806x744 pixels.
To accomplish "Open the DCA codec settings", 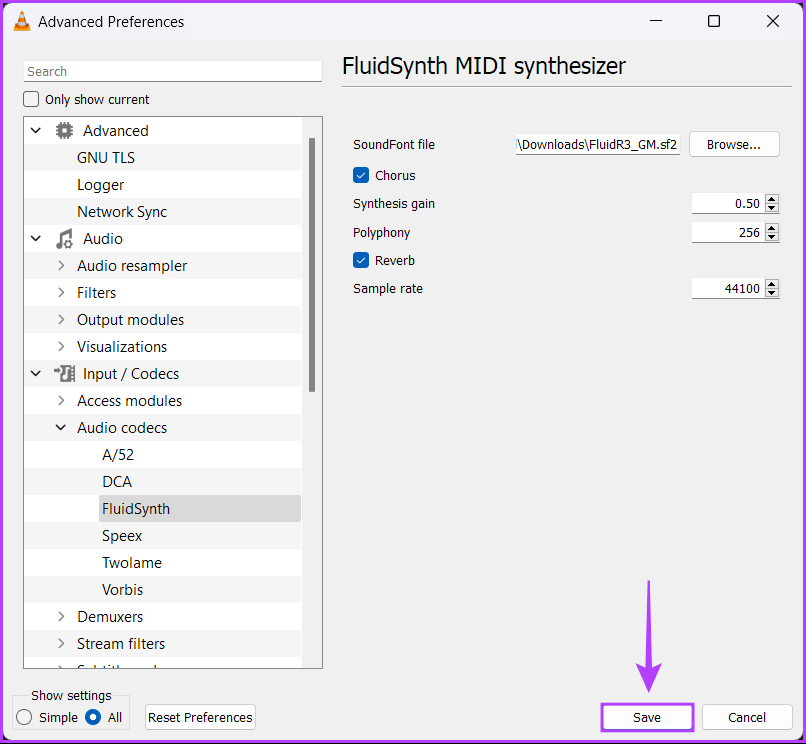I will [117, 482].
